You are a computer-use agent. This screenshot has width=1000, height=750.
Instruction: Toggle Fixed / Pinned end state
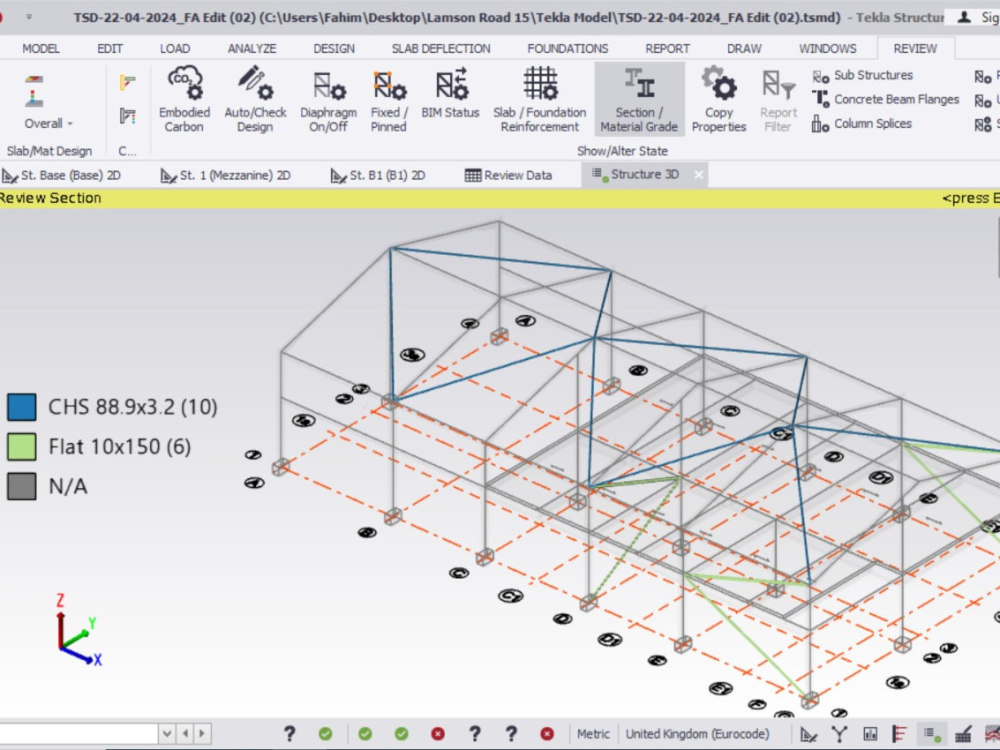[388, 99]
